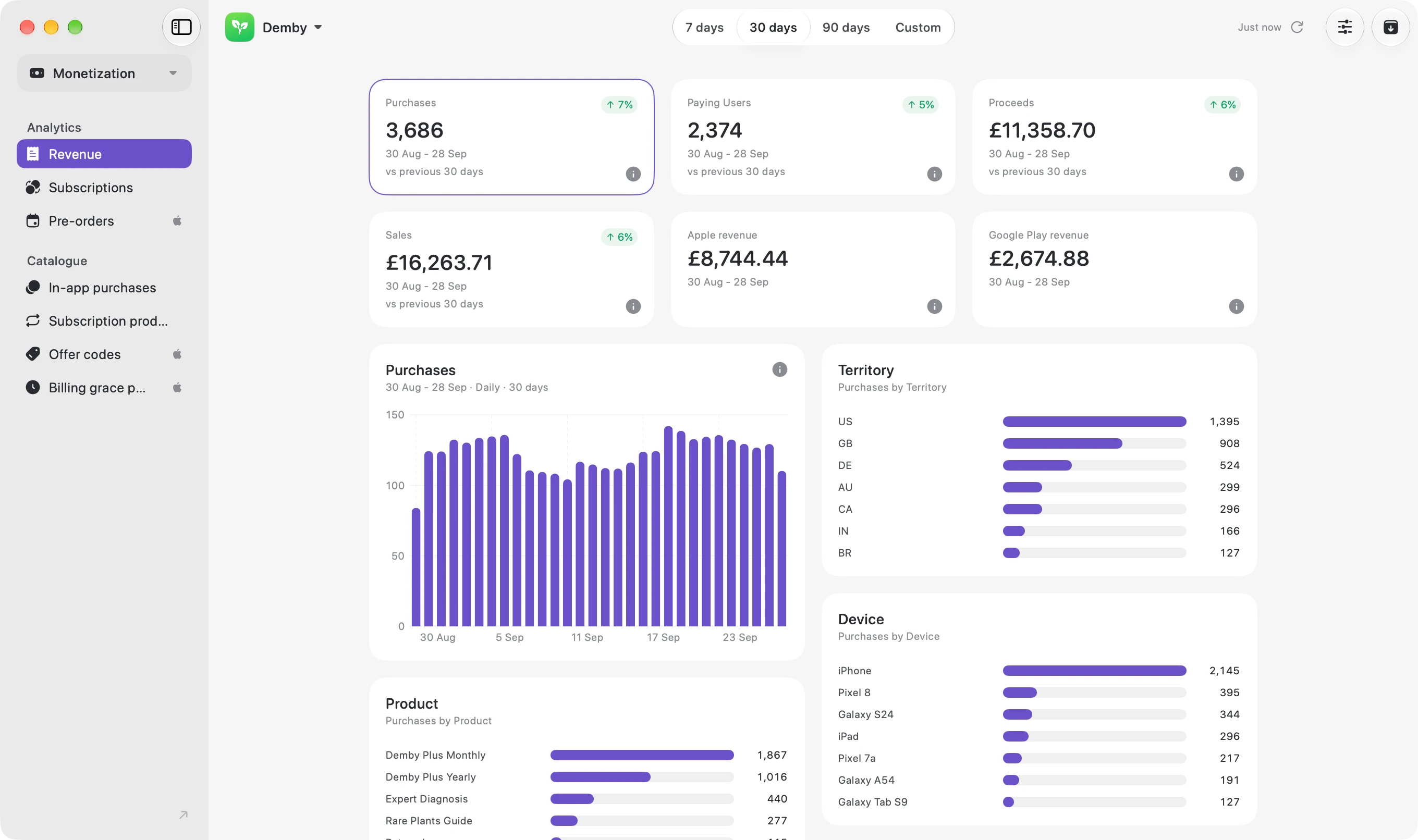Click the Just now refresh status text
Screen dimensions: 1418x840
click(1259, 27)
